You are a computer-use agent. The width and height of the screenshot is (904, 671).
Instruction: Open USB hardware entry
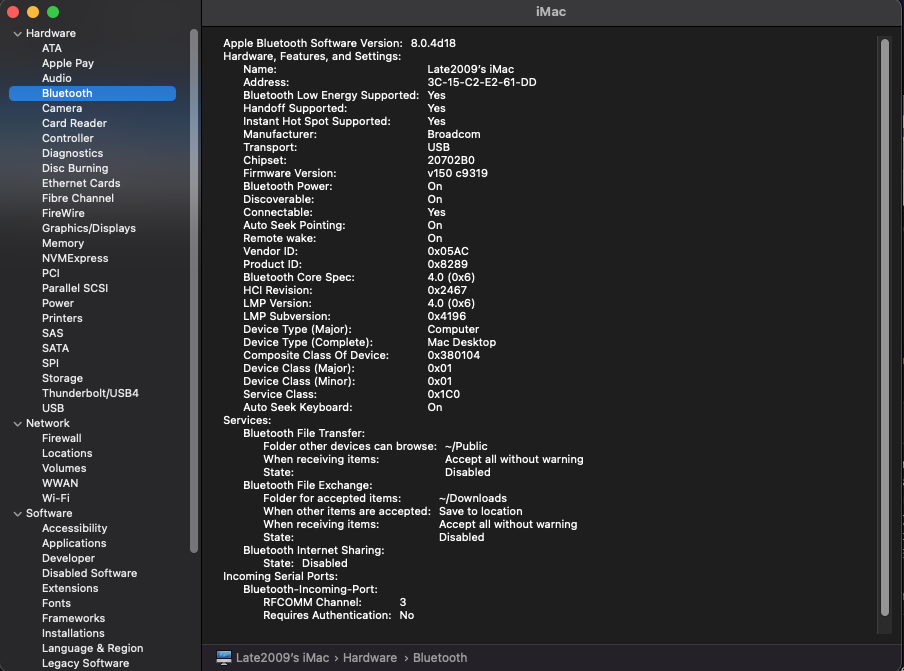53,408
